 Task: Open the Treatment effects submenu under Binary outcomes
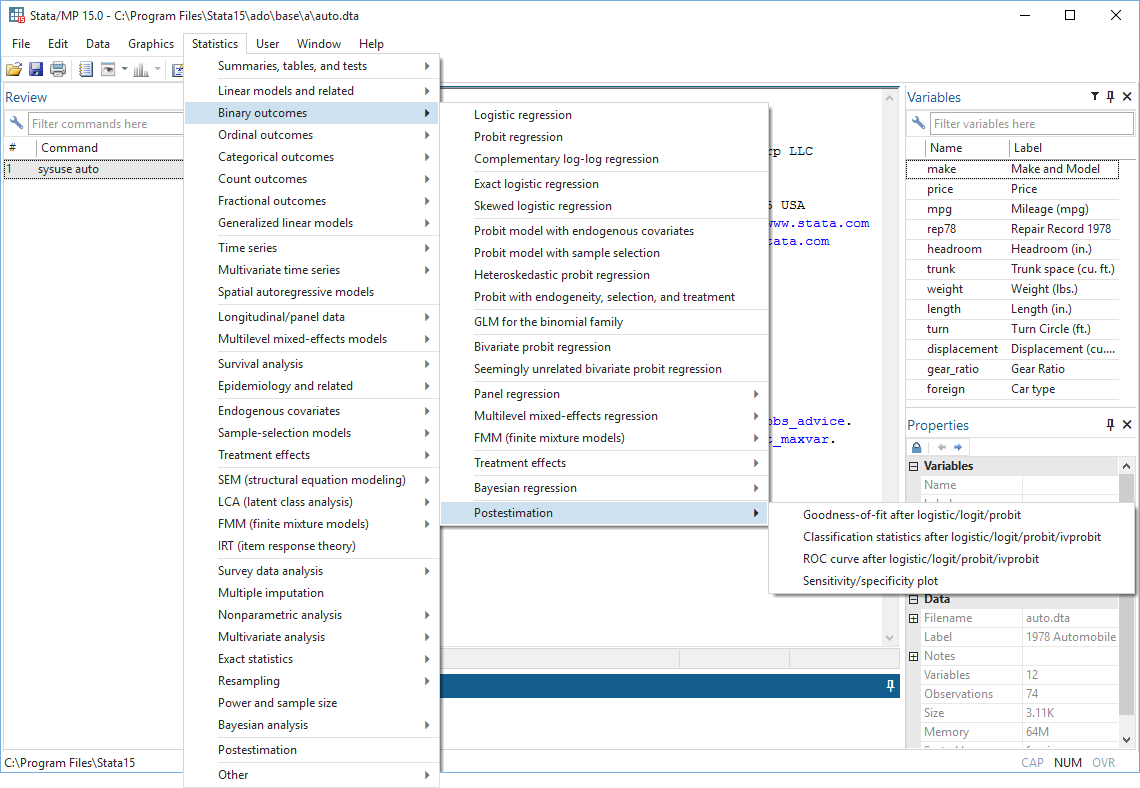click(x=604, y=463)
